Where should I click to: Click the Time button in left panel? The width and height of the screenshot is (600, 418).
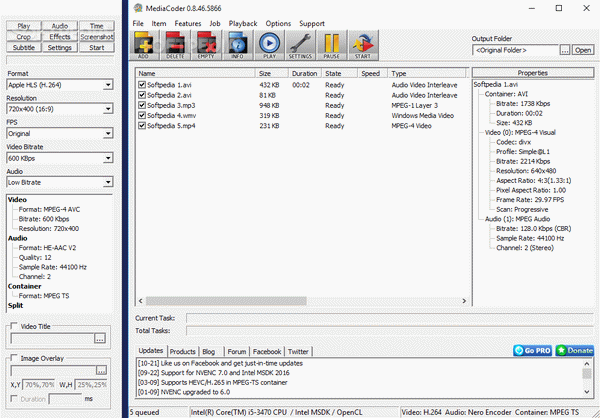point(97,26)
